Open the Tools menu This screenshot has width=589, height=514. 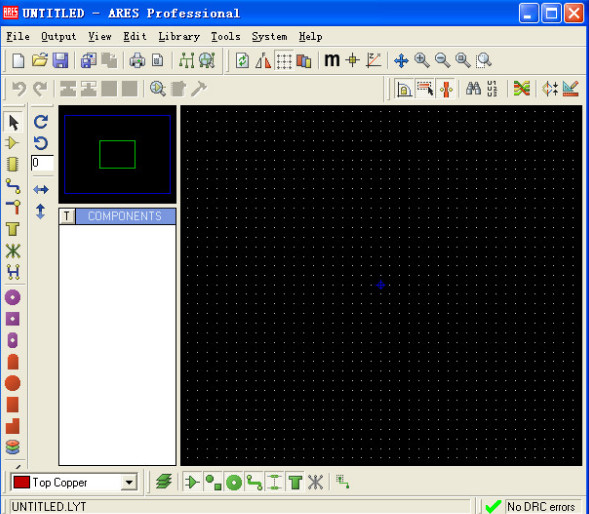225,36
